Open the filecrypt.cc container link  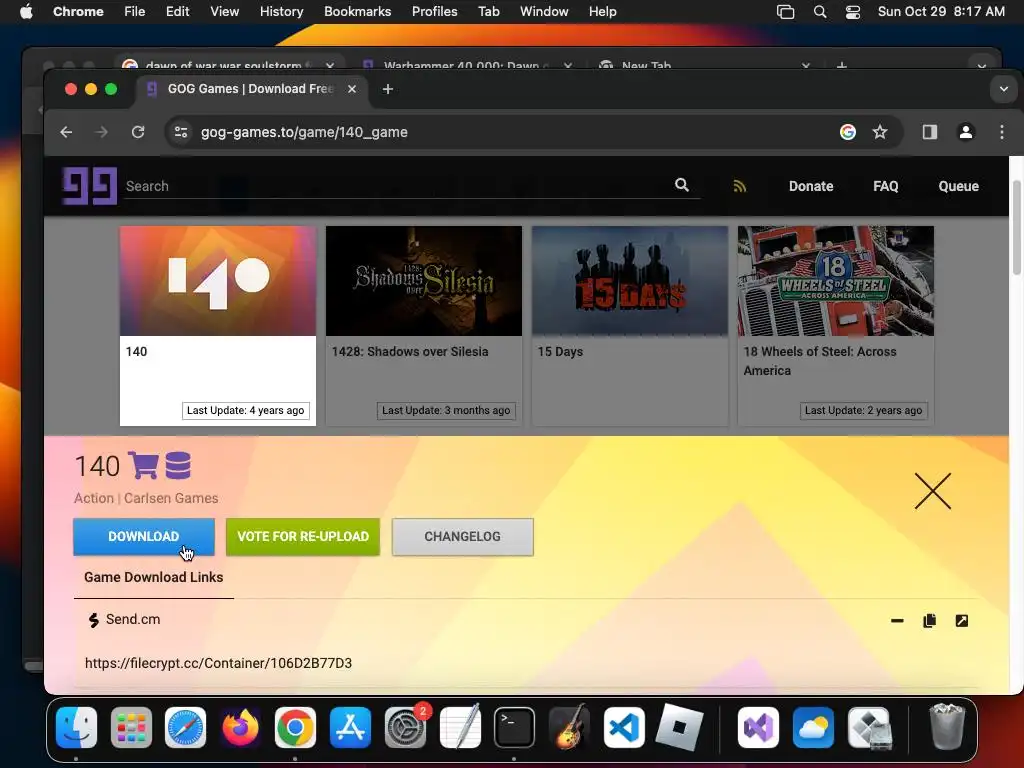pyautogui.click(x=218, y=663)
